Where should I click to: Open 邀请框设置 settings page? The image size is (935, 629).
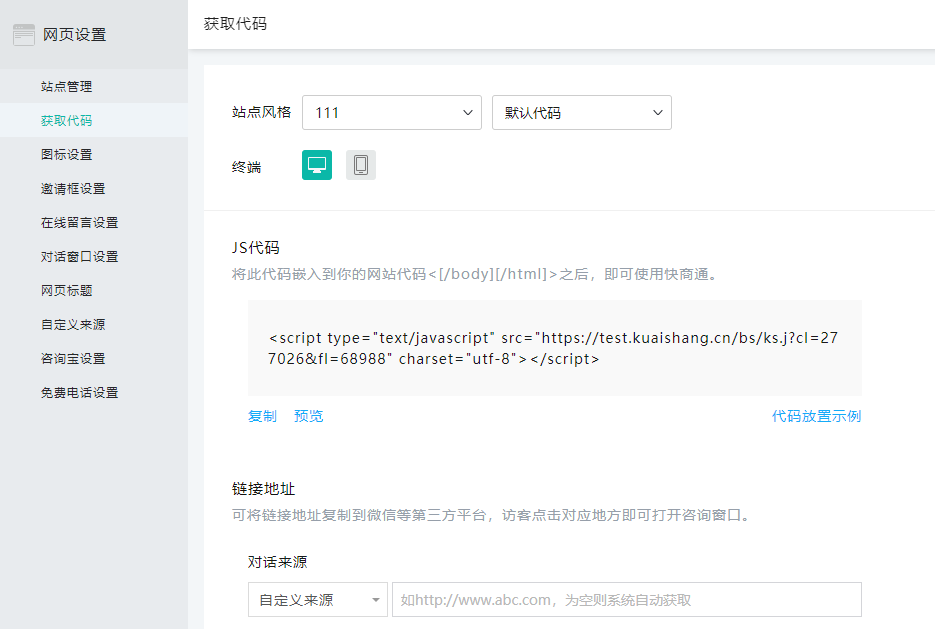coord(73,189)
